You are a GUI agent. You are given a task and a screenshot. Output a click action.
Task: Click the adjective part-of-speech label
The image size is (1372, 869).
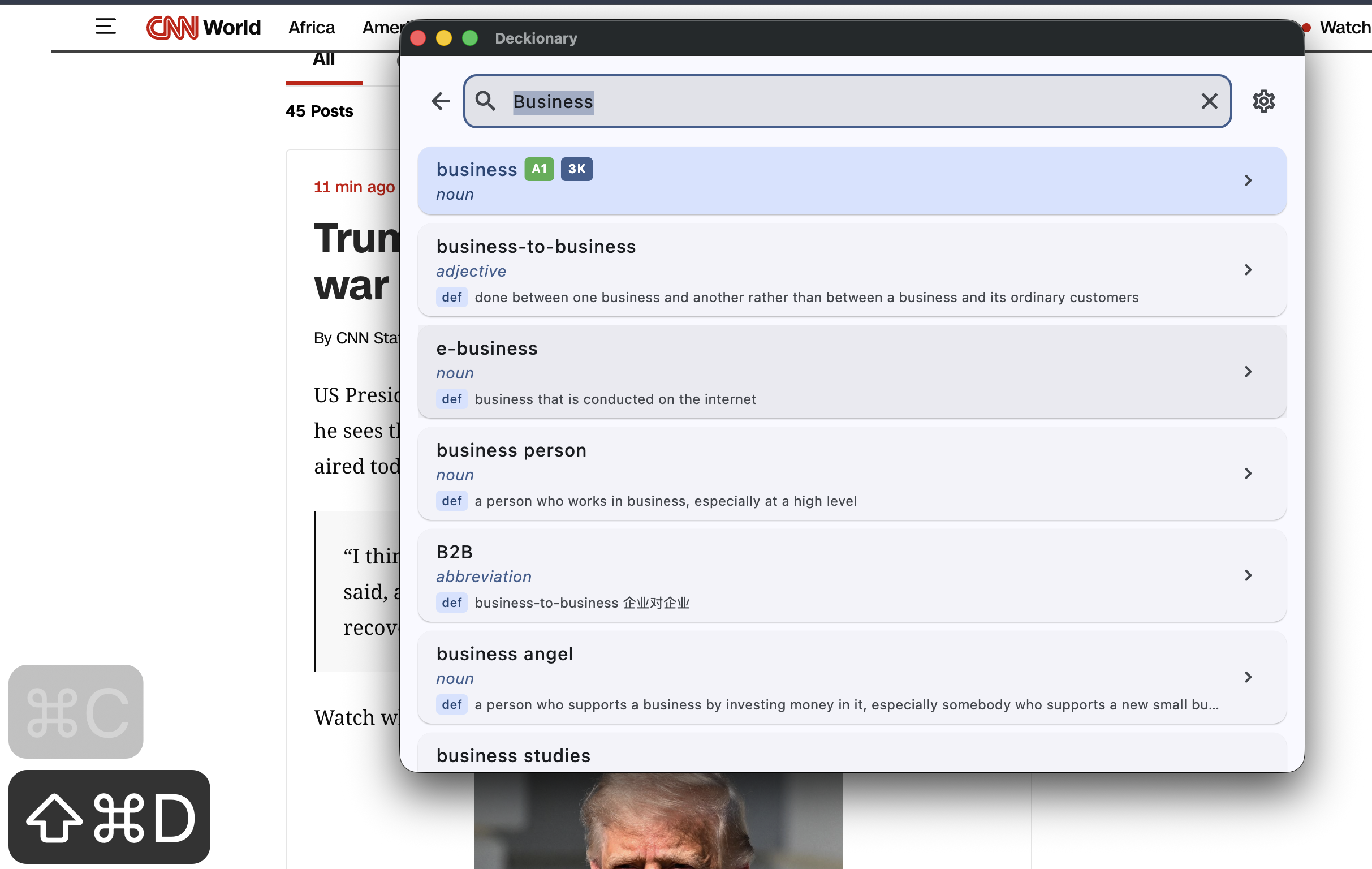coord(471,271)
